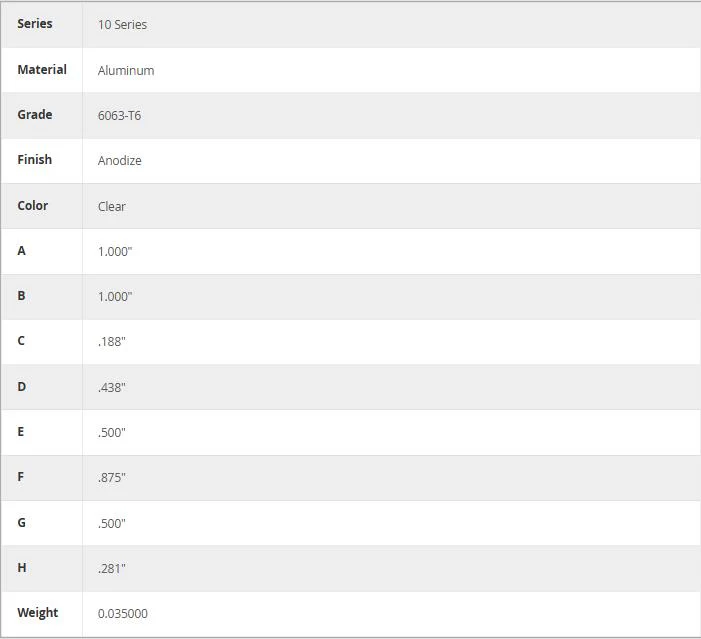Click the D value .438"
Image resolution: width=701 pixels, height=639 pixels.
(x=112, y=388)
